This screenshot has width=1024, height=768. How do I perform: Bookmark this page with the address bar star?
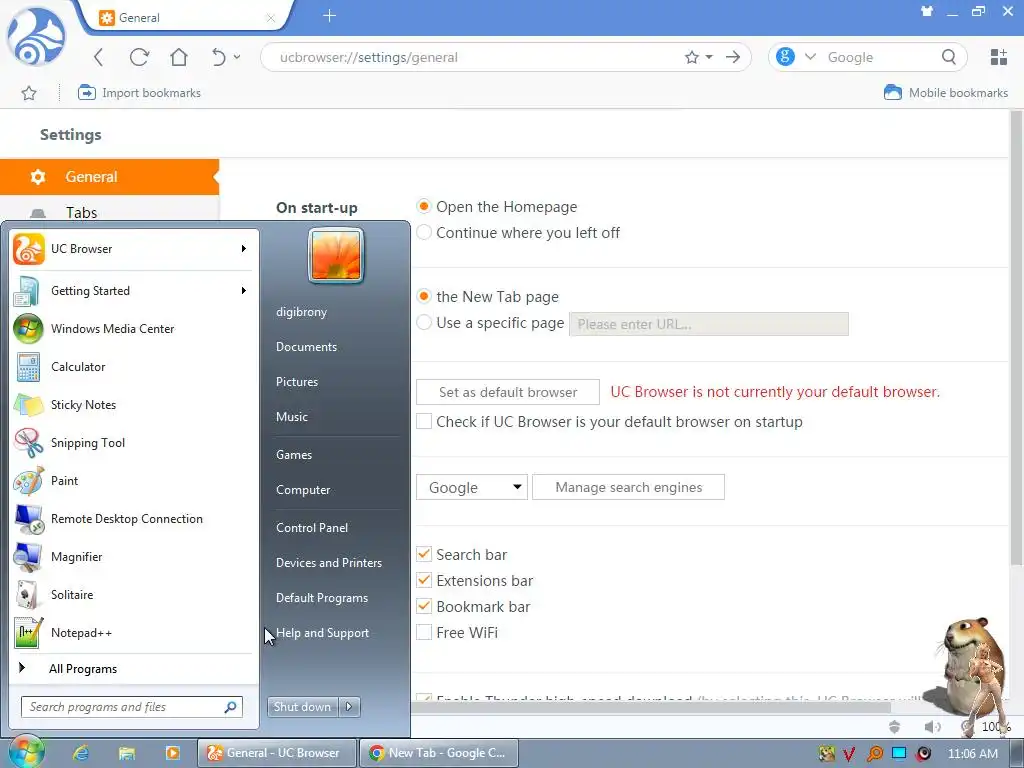[x=692, y=57]
